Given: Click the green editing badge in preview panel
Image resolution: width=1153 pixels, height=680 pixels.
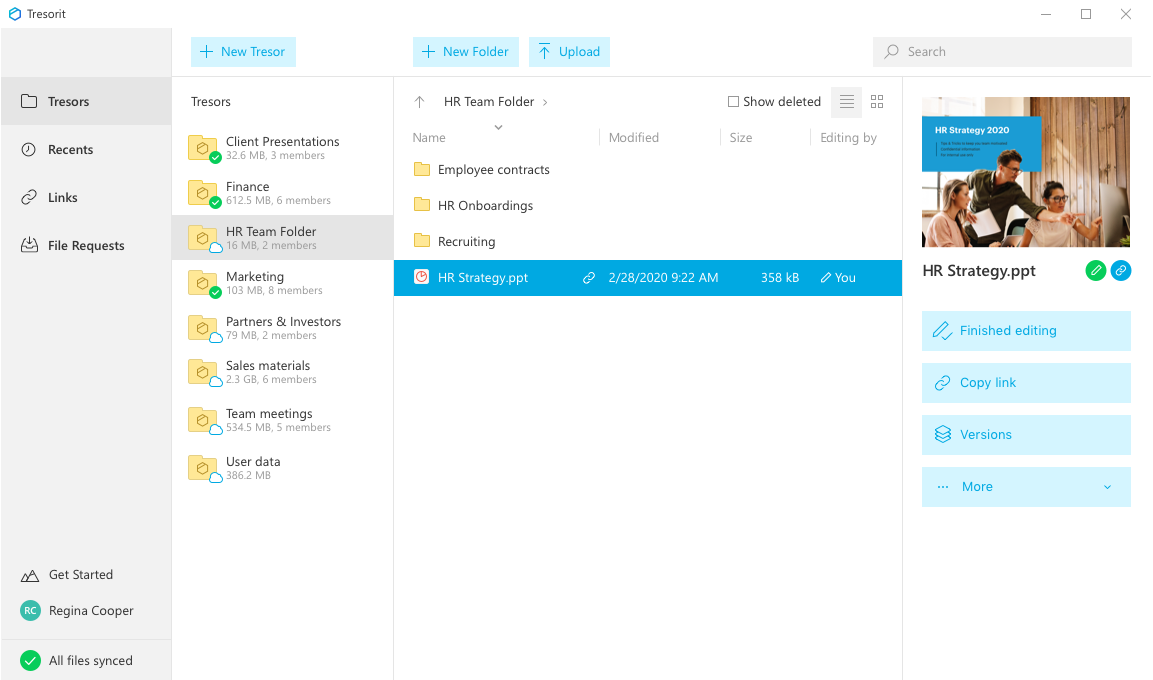Looking at the screenshot, I should coord(1096,271).
